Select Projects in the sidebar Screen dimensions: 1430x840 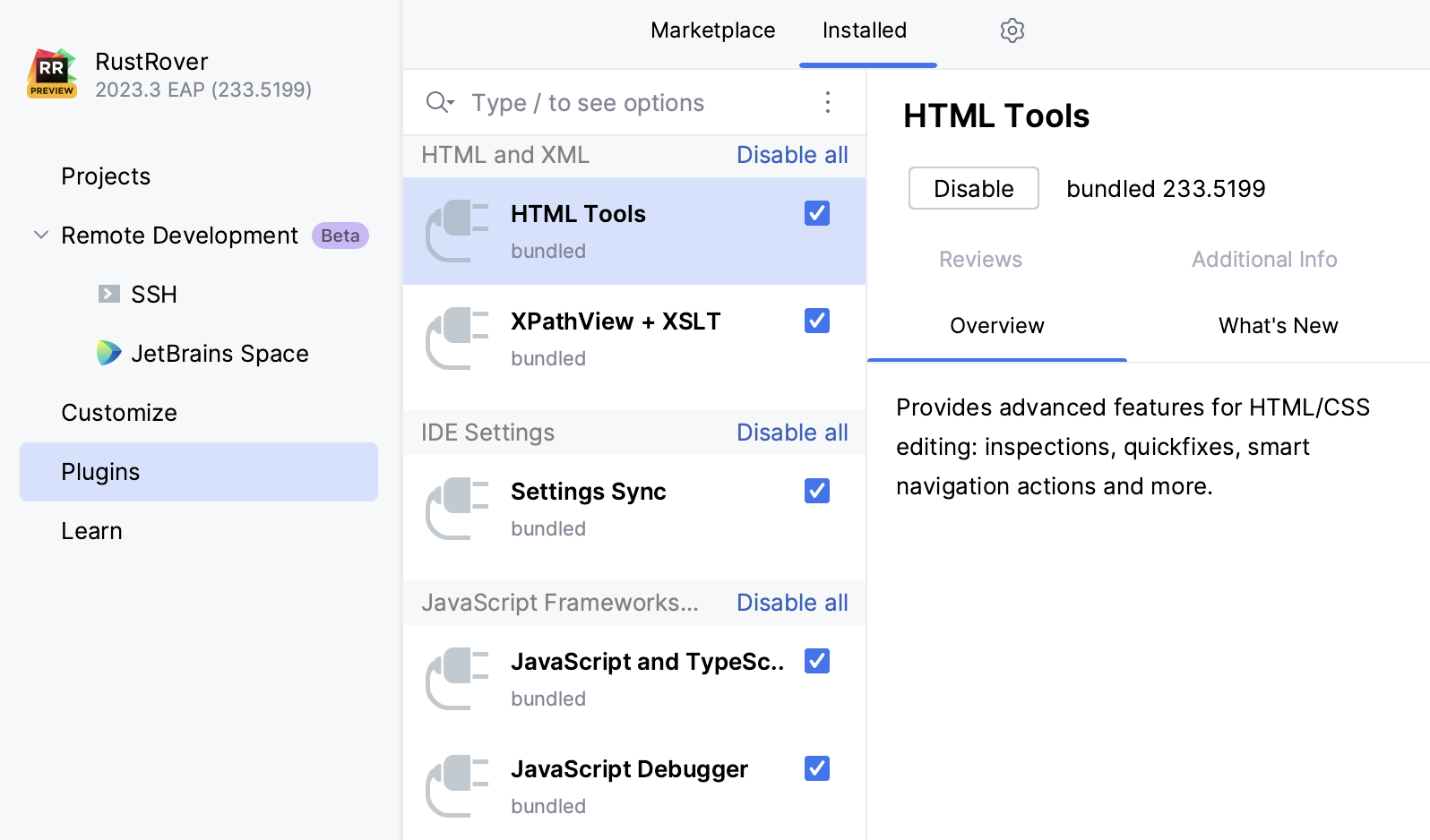coord(106,176)
